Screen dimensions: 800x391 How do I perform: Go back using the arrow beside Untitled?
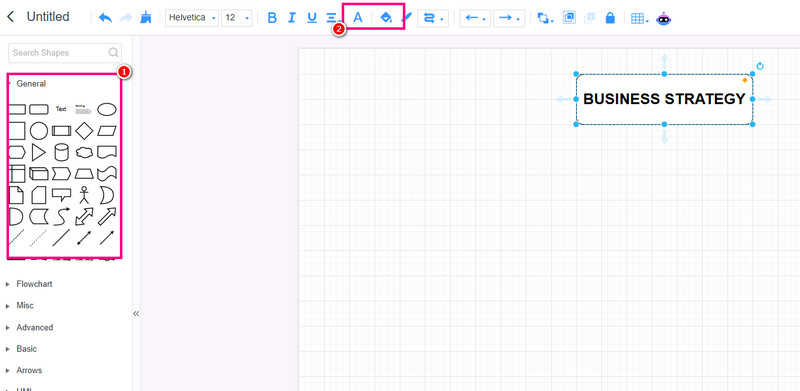[10, 17]
